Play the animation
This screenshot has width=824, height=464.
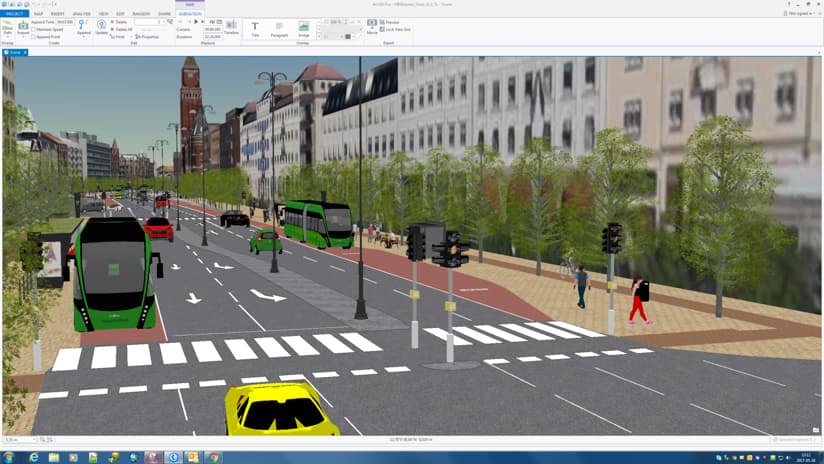tap(196, 22)
